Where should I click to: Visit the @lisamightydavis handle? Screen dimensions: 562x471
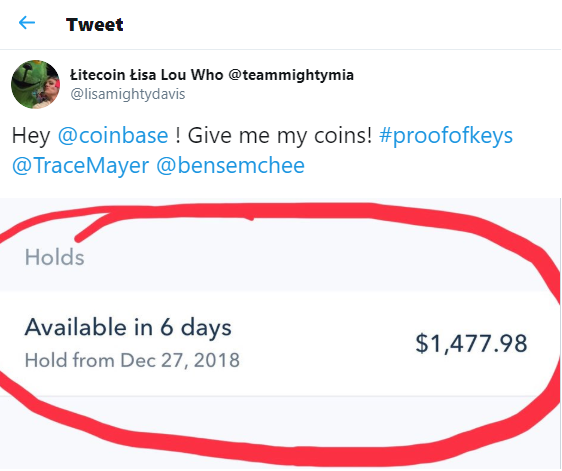pyautogui.click(x=128, y=94)
